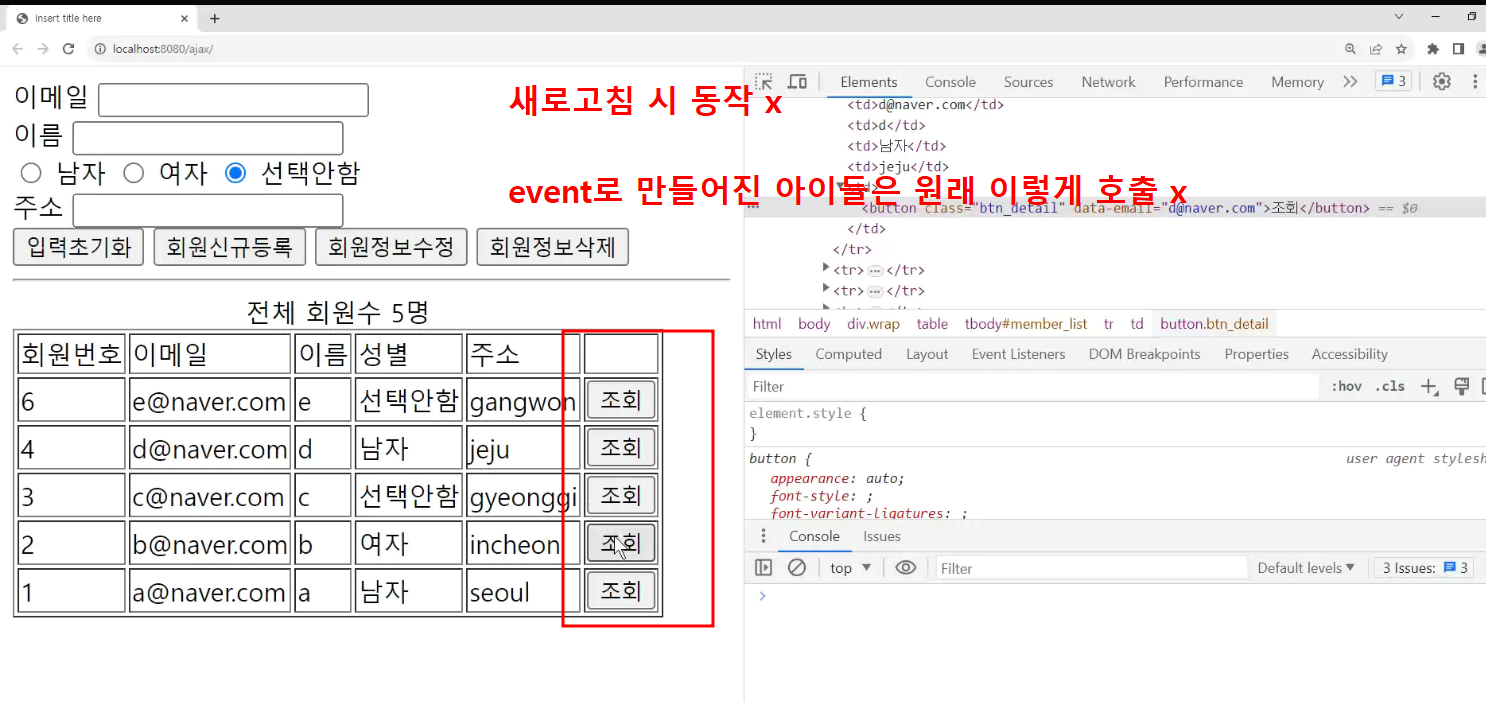Image resolution: width=1486 pixels, height=702 pixels.
Task: Open the zoom magnifier in address bar
Action: (1351, 49)
